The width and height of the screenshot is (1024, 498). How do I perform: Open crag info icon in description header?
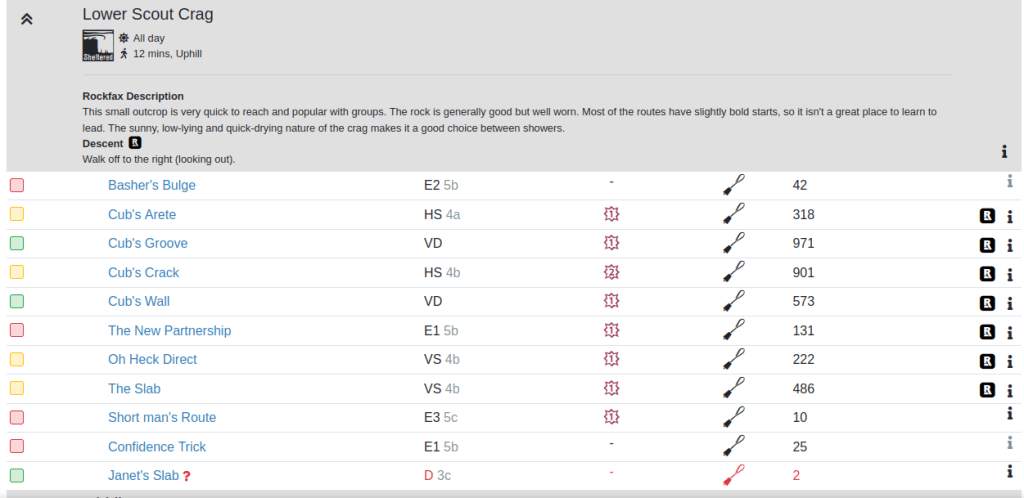[1004, 151]
